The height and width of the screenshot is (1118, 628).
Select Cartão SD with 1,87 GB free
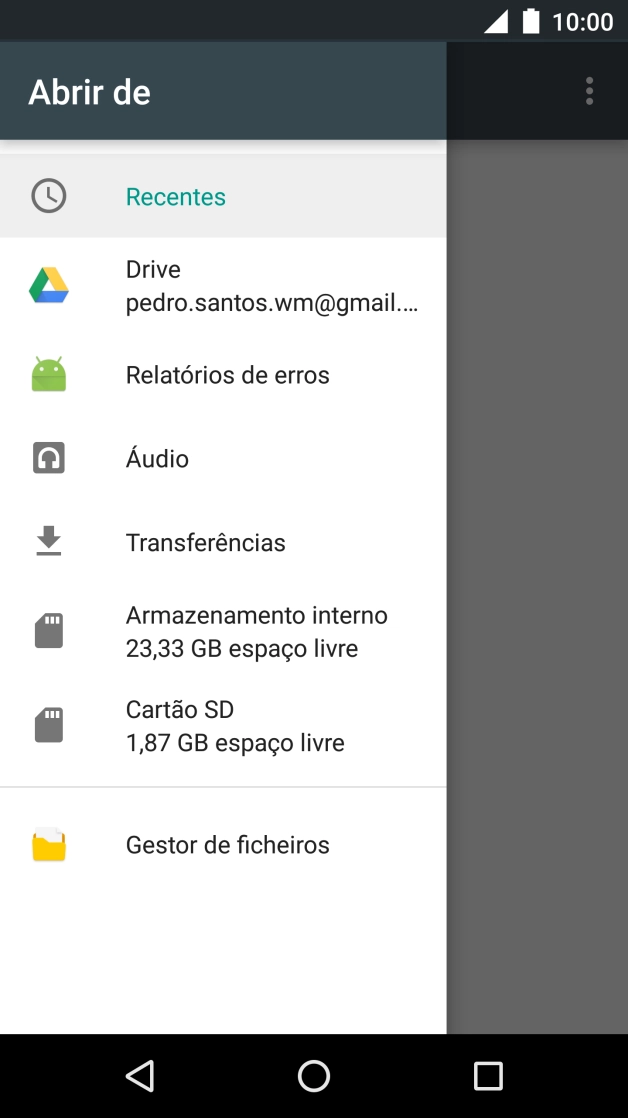(x=234, y=724)
